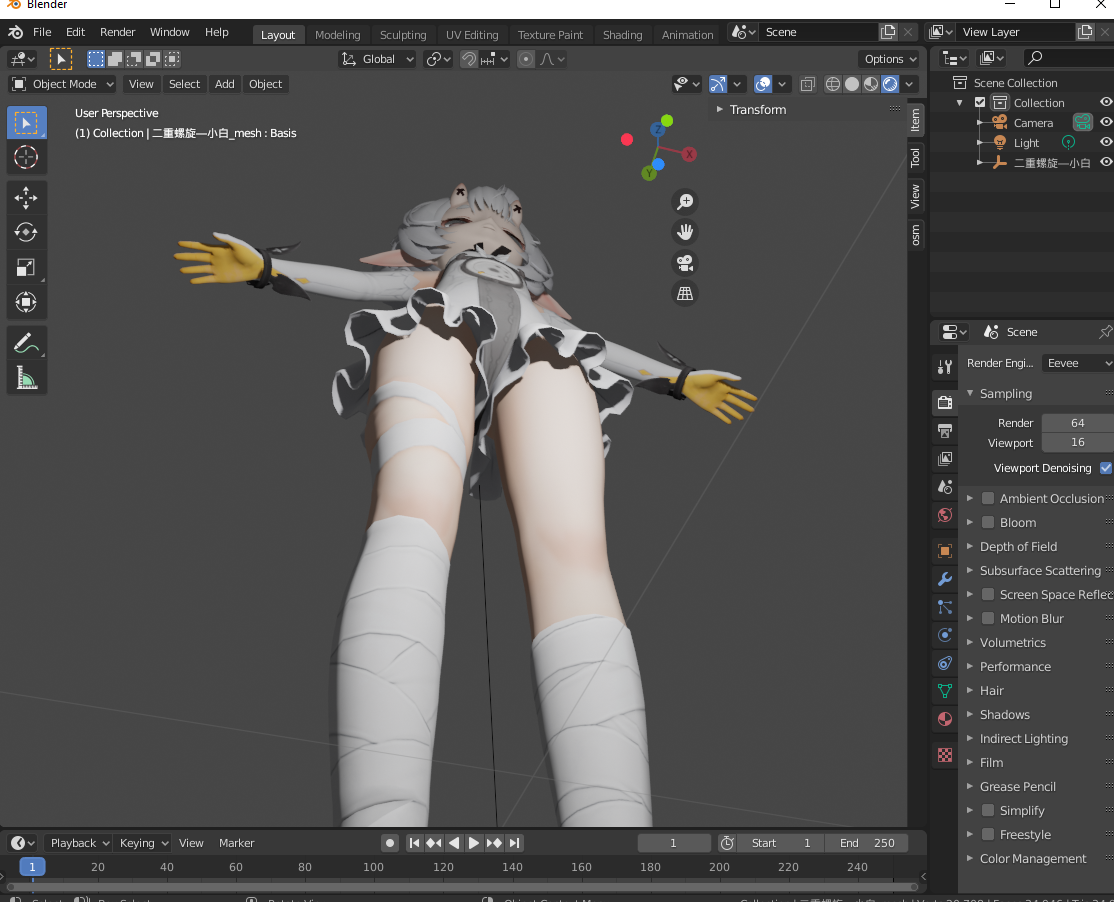Click the End frame 250 field
This screenshot has height=902, width=1114.
tap(867, 843)
